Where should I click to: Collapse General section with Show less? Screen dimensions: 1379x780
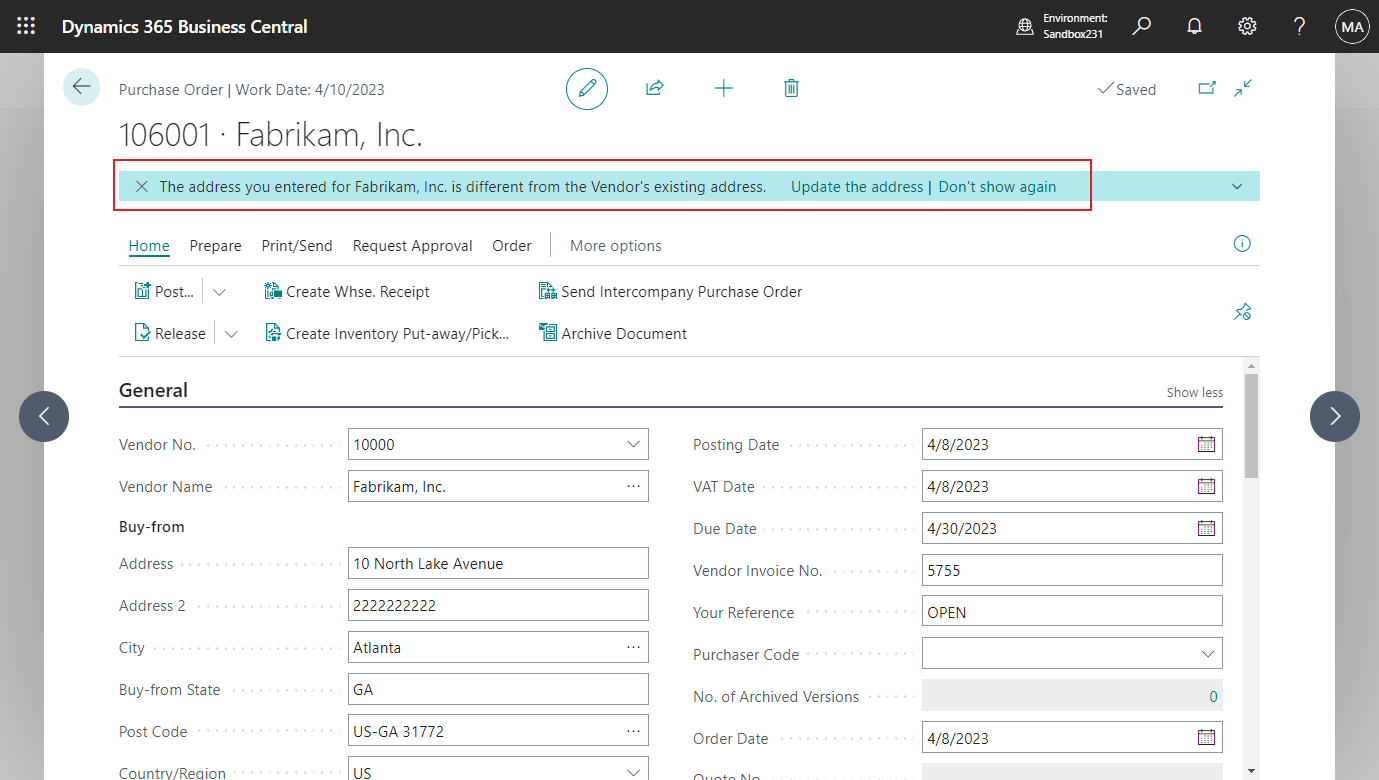pos(1194,392)
